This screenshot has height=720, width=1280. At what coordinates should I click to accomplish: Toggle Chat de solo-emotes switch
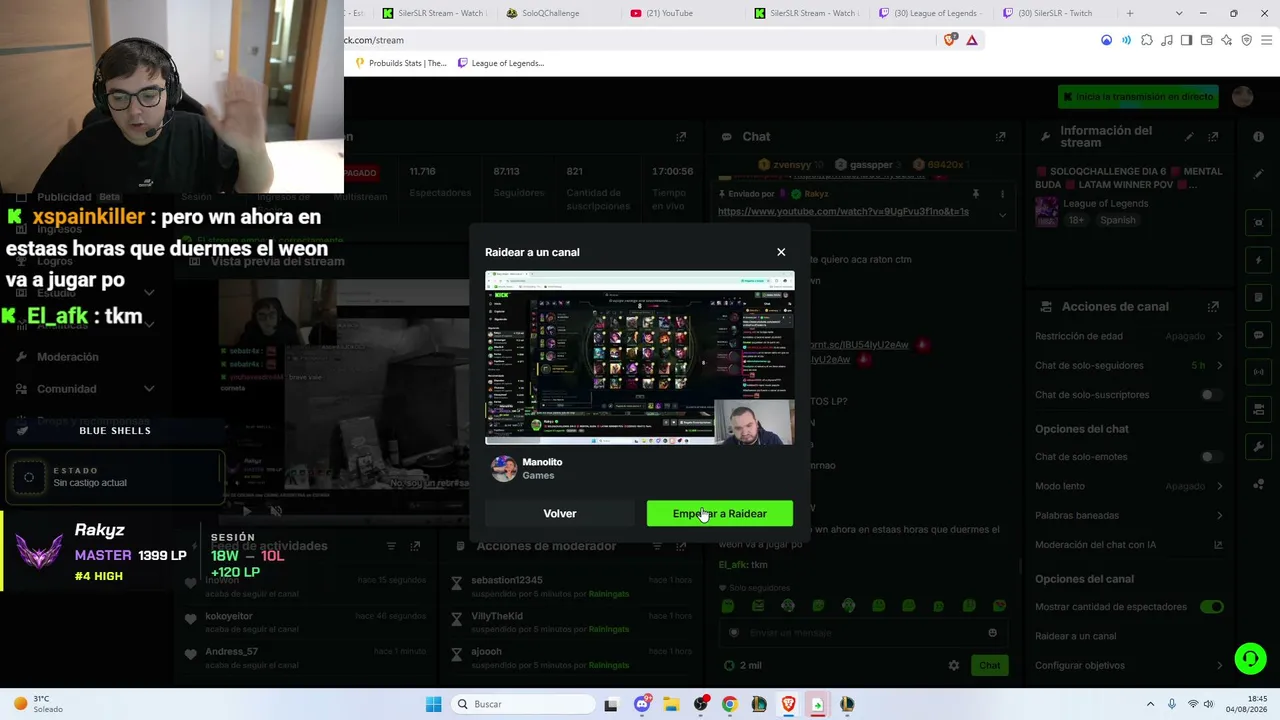click(1211, 457)
